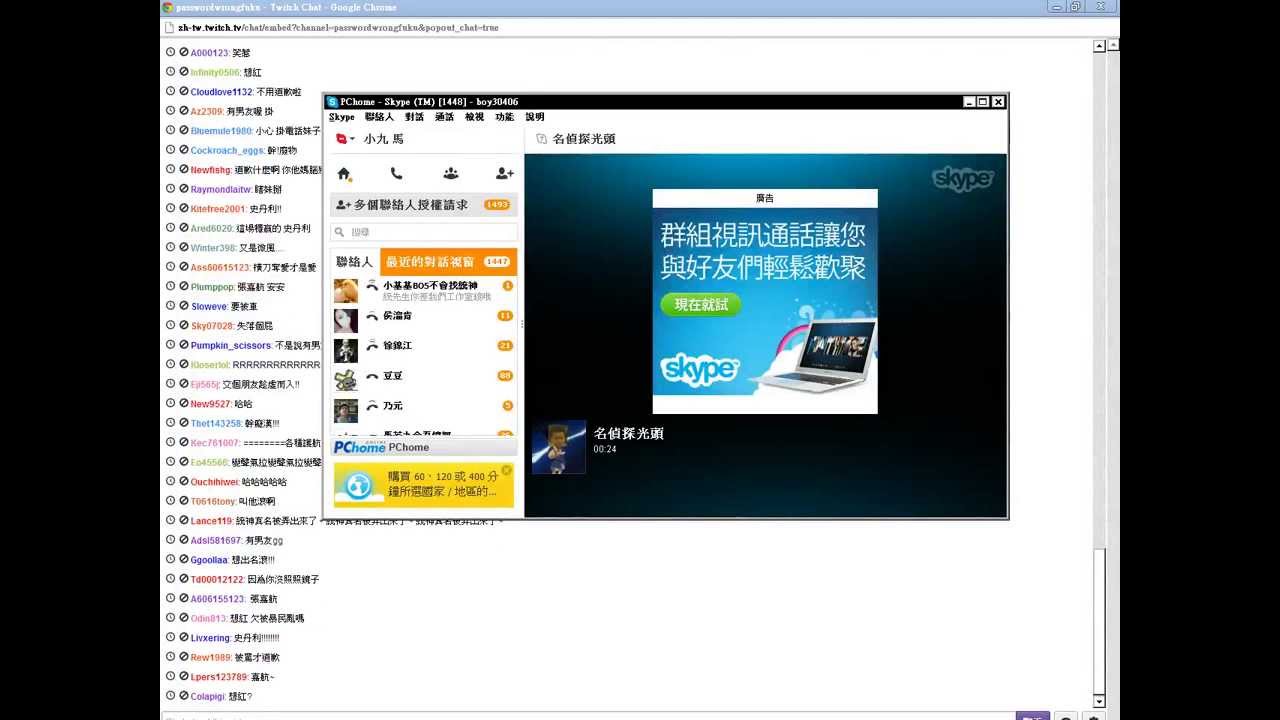Click the conversation icon beside 名偵探光頭 header
Viewport: 1280px width, 720px height.
coord(541,139)
